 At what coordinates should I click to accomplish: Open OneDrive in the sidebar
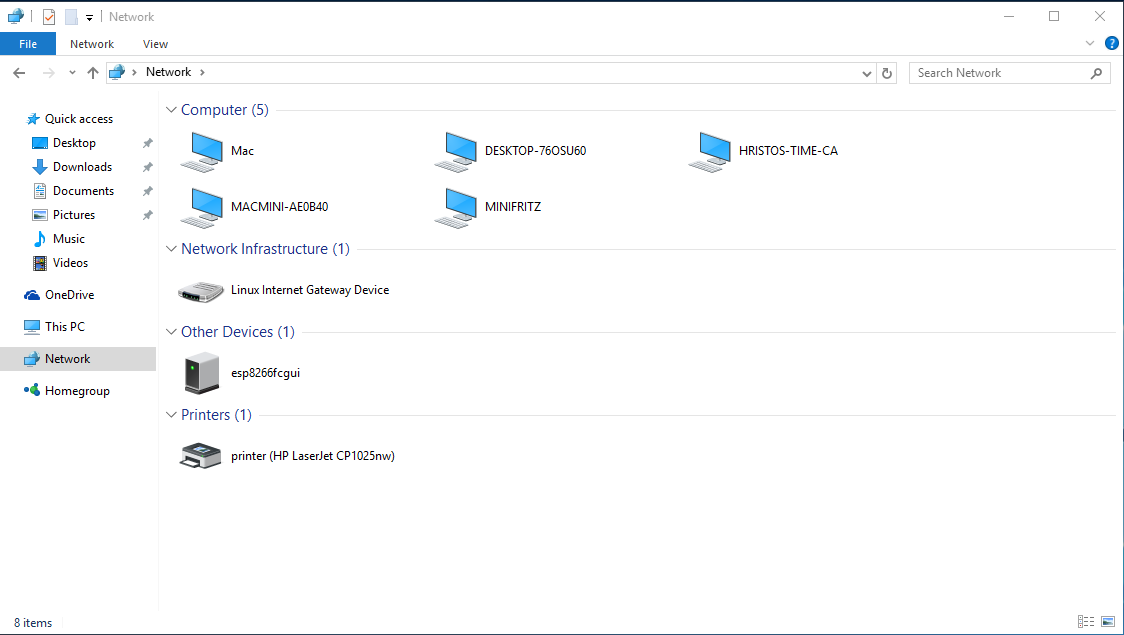point(70,295)
